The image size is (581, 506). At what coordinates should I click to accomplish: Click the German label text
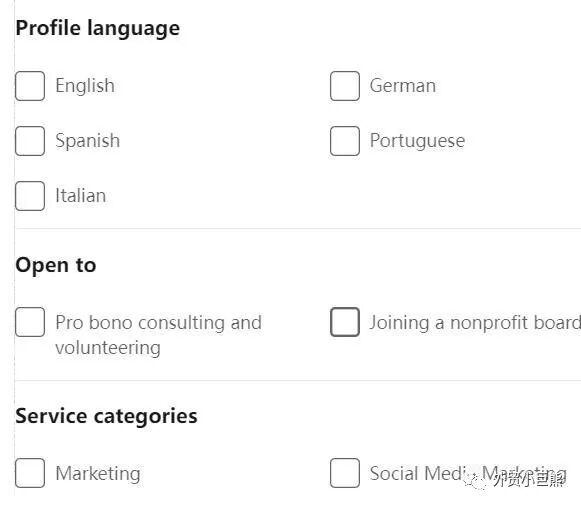[403, 86]
